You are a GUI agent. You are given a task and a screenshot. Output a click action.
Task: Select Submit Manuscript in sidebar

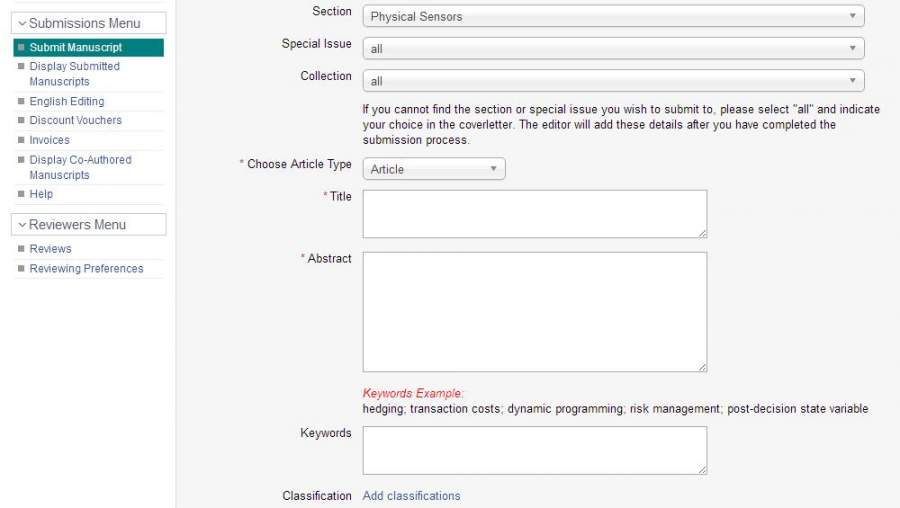[x=76, y=47]
